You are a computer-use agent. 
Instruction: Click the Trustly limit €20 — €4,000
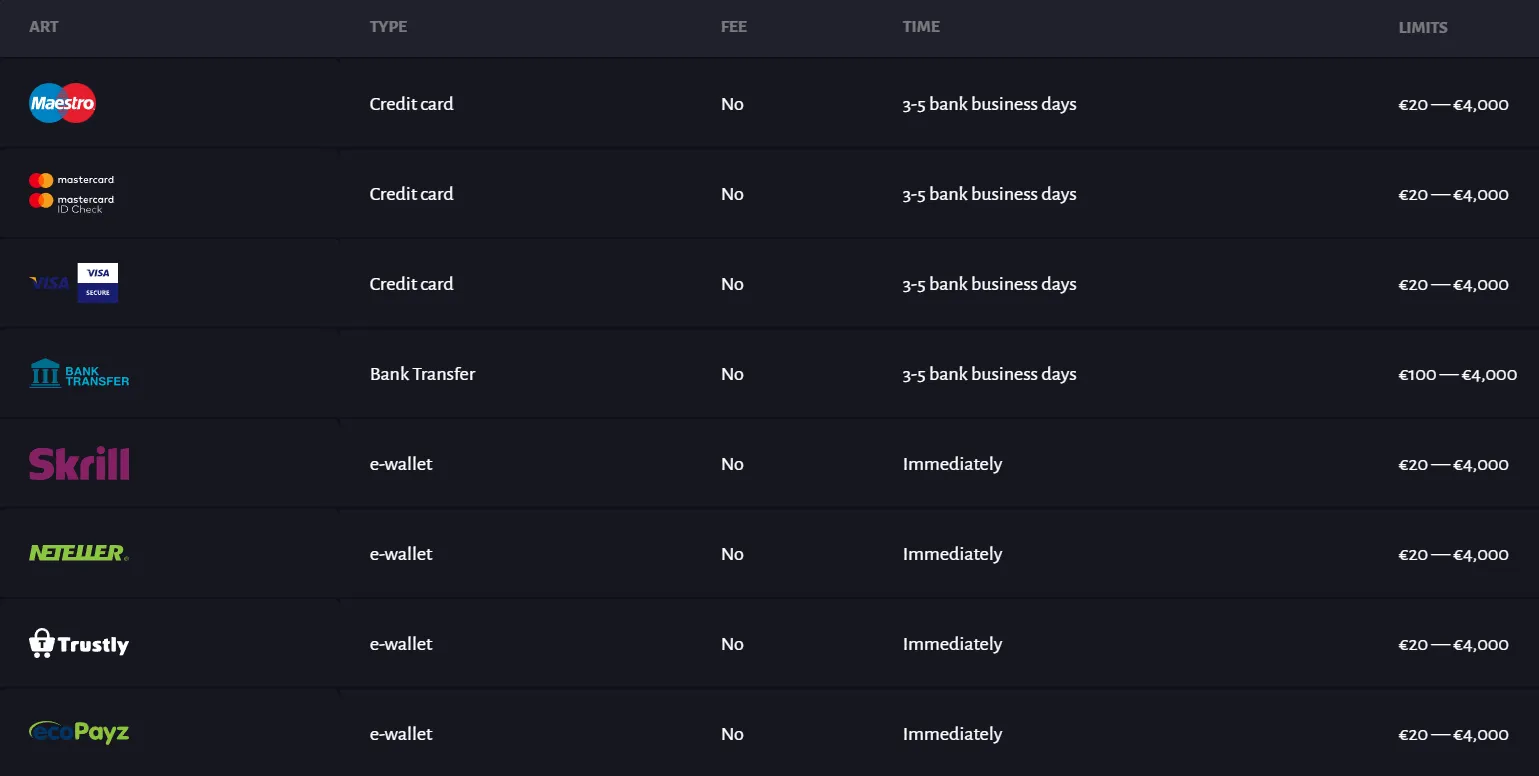coord(1453,644)
